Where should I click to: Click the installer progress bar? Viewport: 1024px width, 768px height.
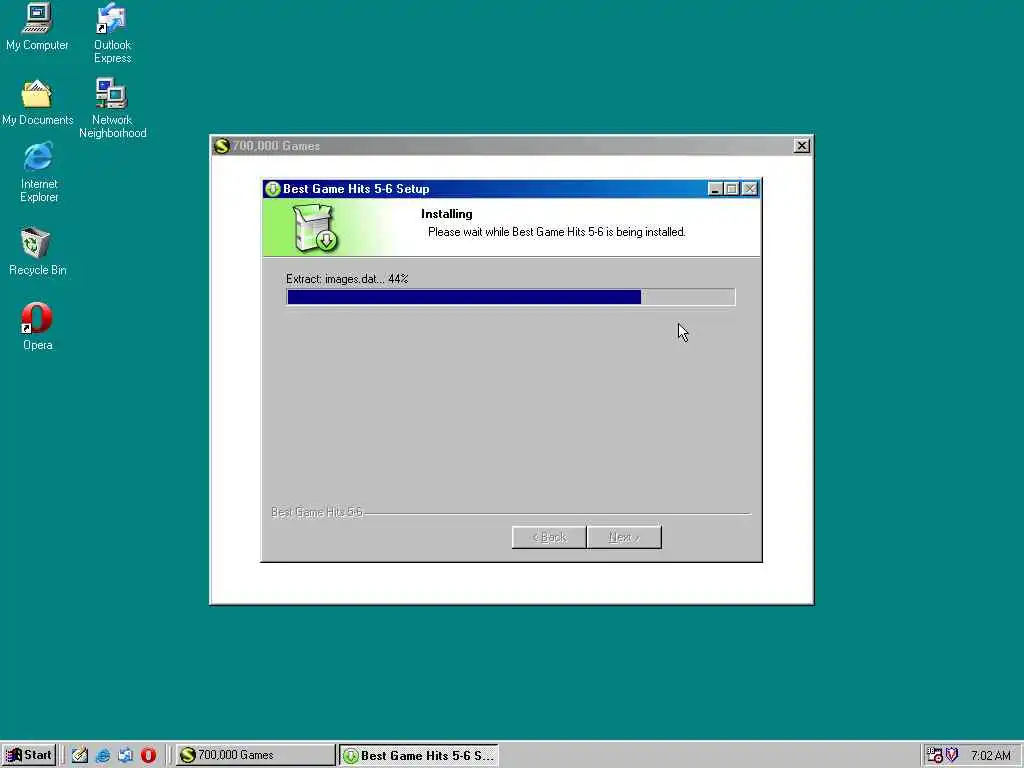pos(511,297)
